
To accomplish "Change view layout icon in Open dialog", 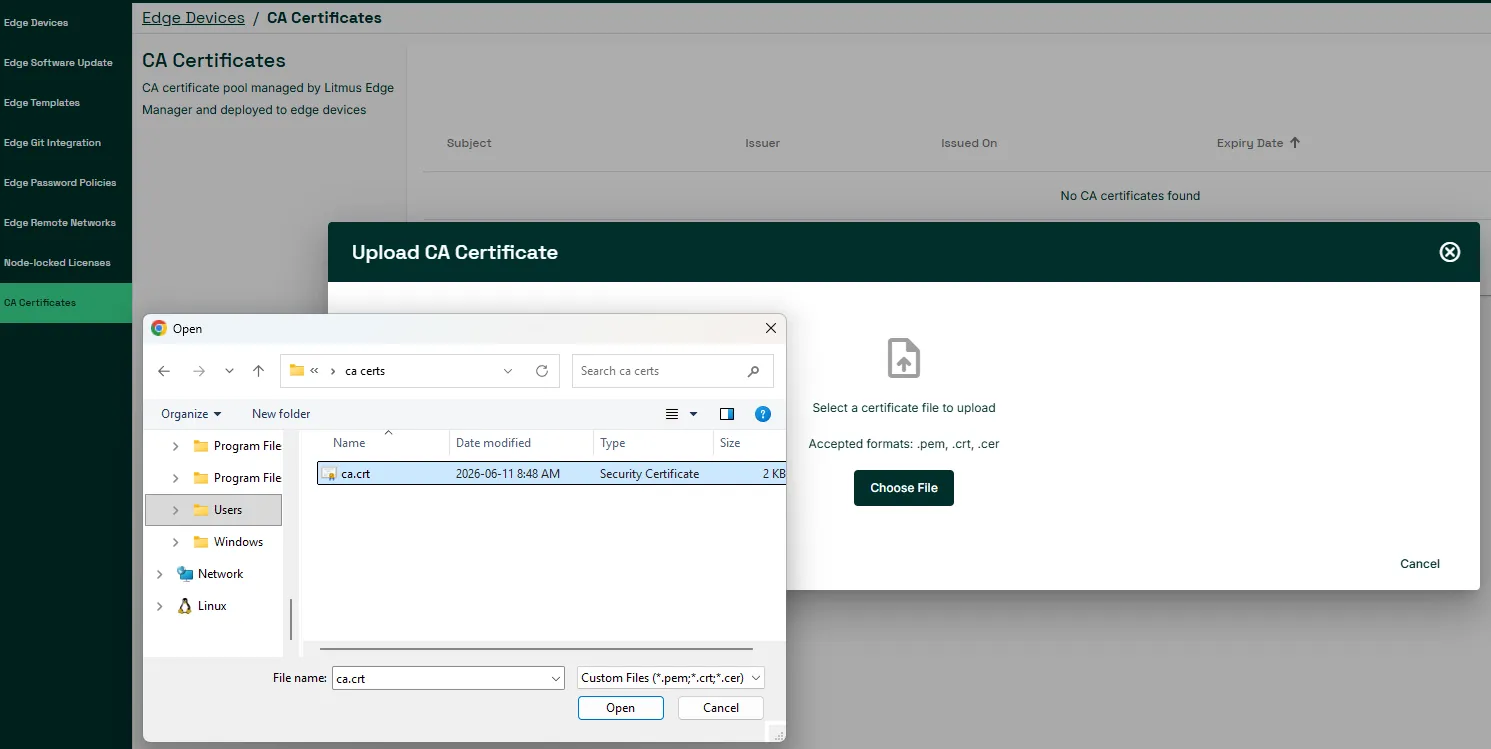I will point(672,414).
